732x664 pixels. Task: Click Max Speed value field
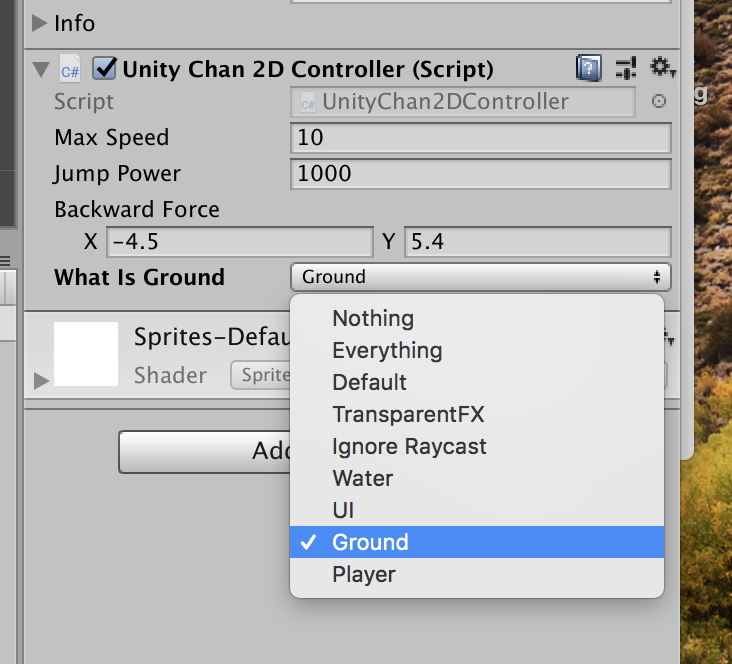pyautogui.click(x=481, y=138)
